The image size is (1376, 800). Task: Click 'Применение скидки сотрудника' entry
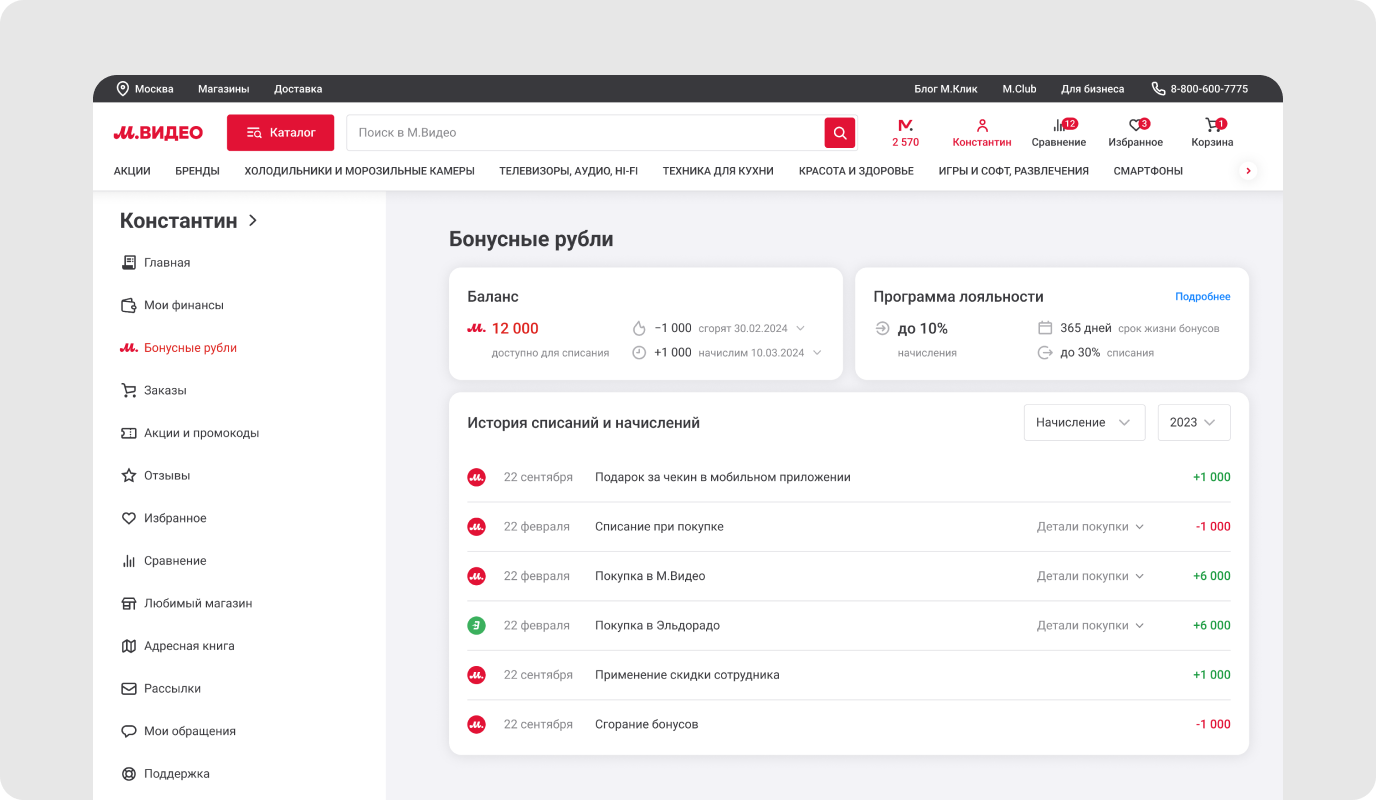687,675
